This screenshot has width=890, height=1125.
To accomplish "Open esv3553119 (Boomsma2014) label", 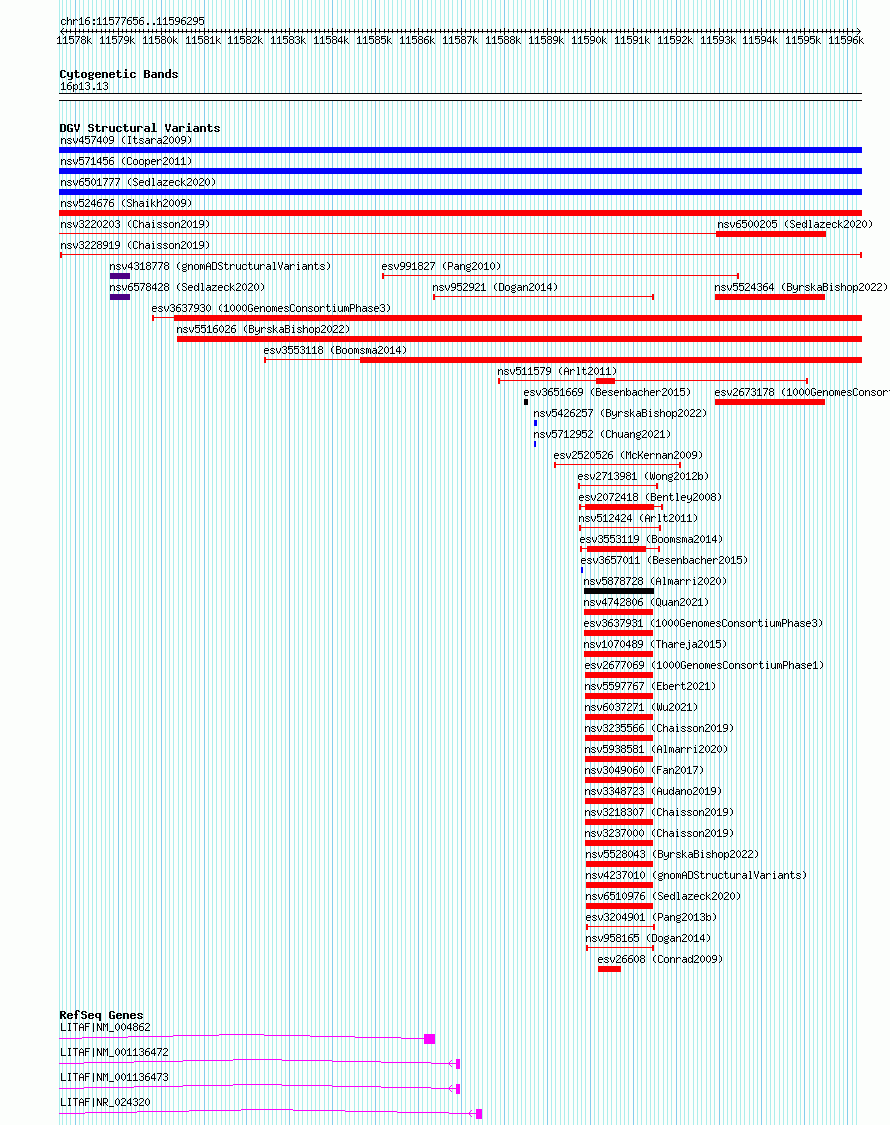I will (652, 540).
